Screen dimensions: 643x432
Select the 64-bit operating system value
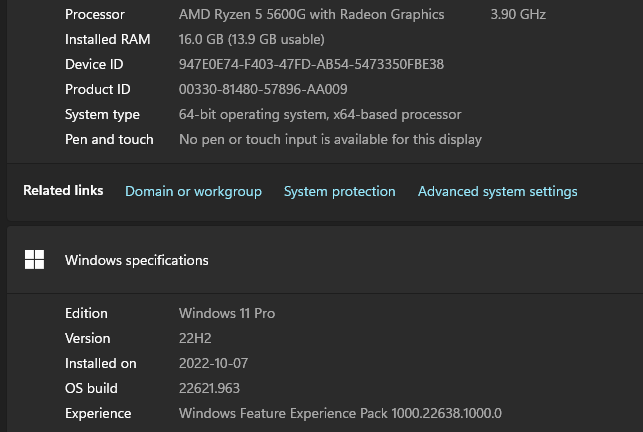click(320, 114)
